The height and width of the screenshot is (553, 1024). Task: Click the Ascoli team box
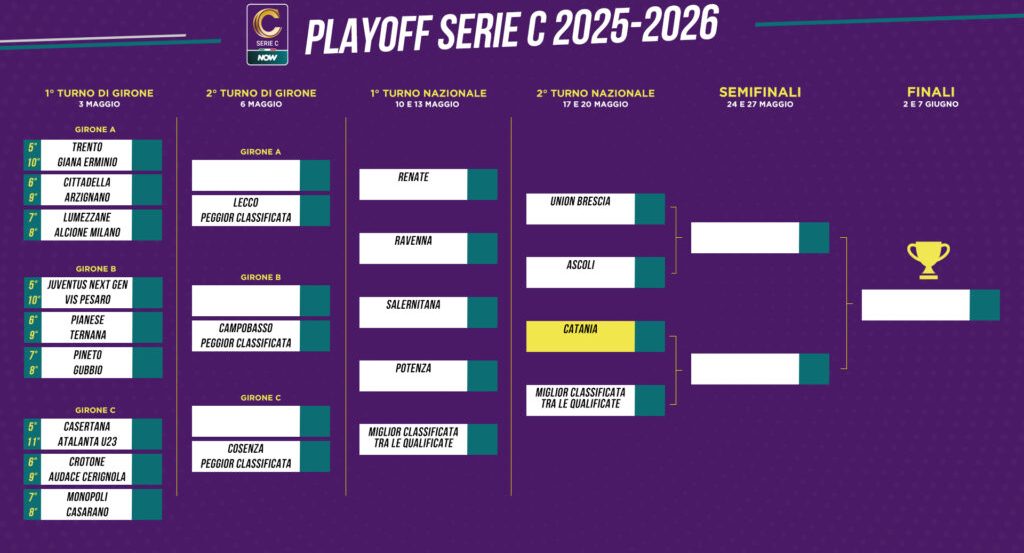pos(581,272)
